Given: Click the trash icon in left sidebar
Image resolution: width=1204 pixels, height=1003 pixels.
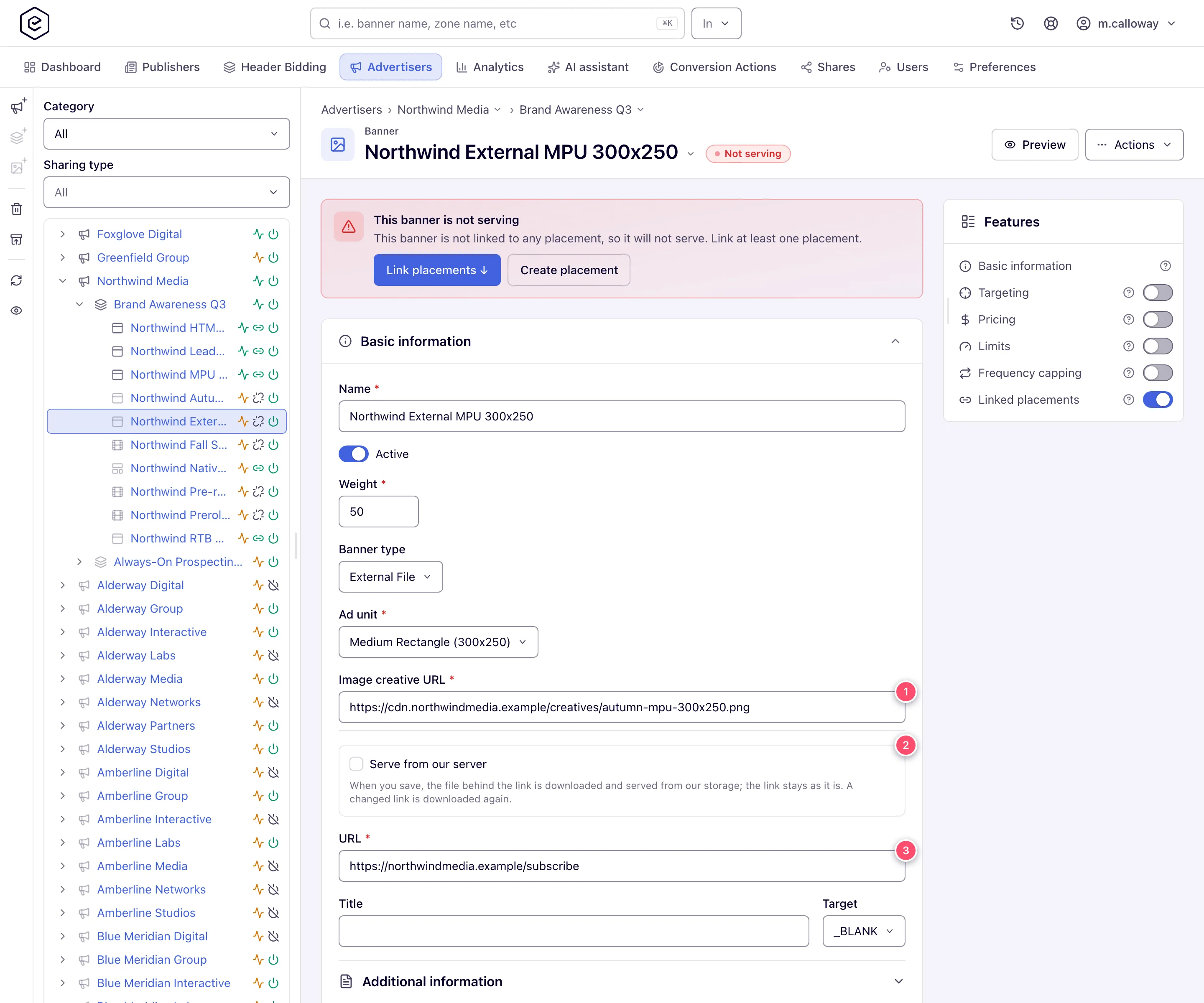Looking at the screenshot, I should (17, 209).
